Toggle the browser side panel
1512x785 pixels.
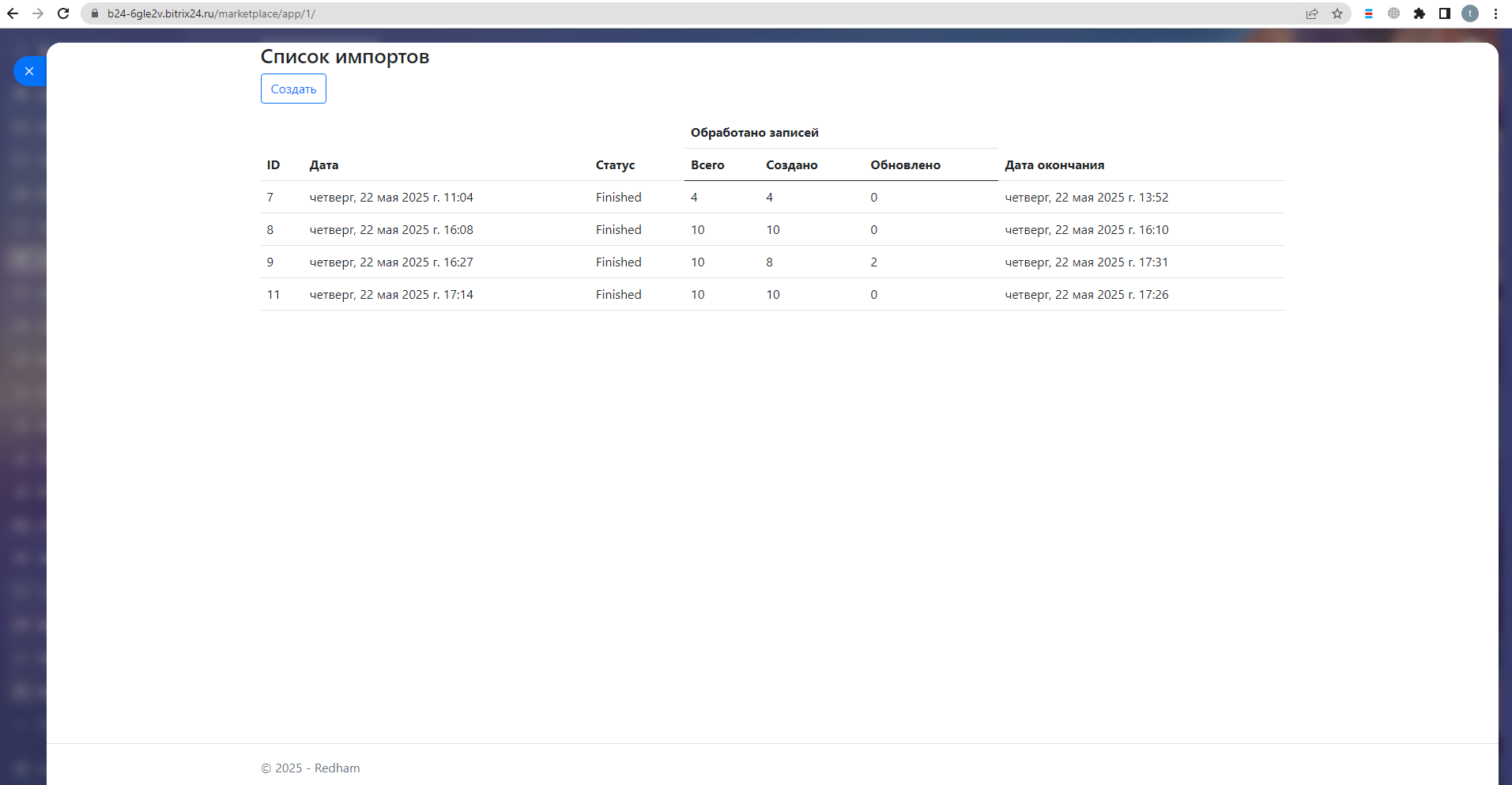pos(1445,13)
